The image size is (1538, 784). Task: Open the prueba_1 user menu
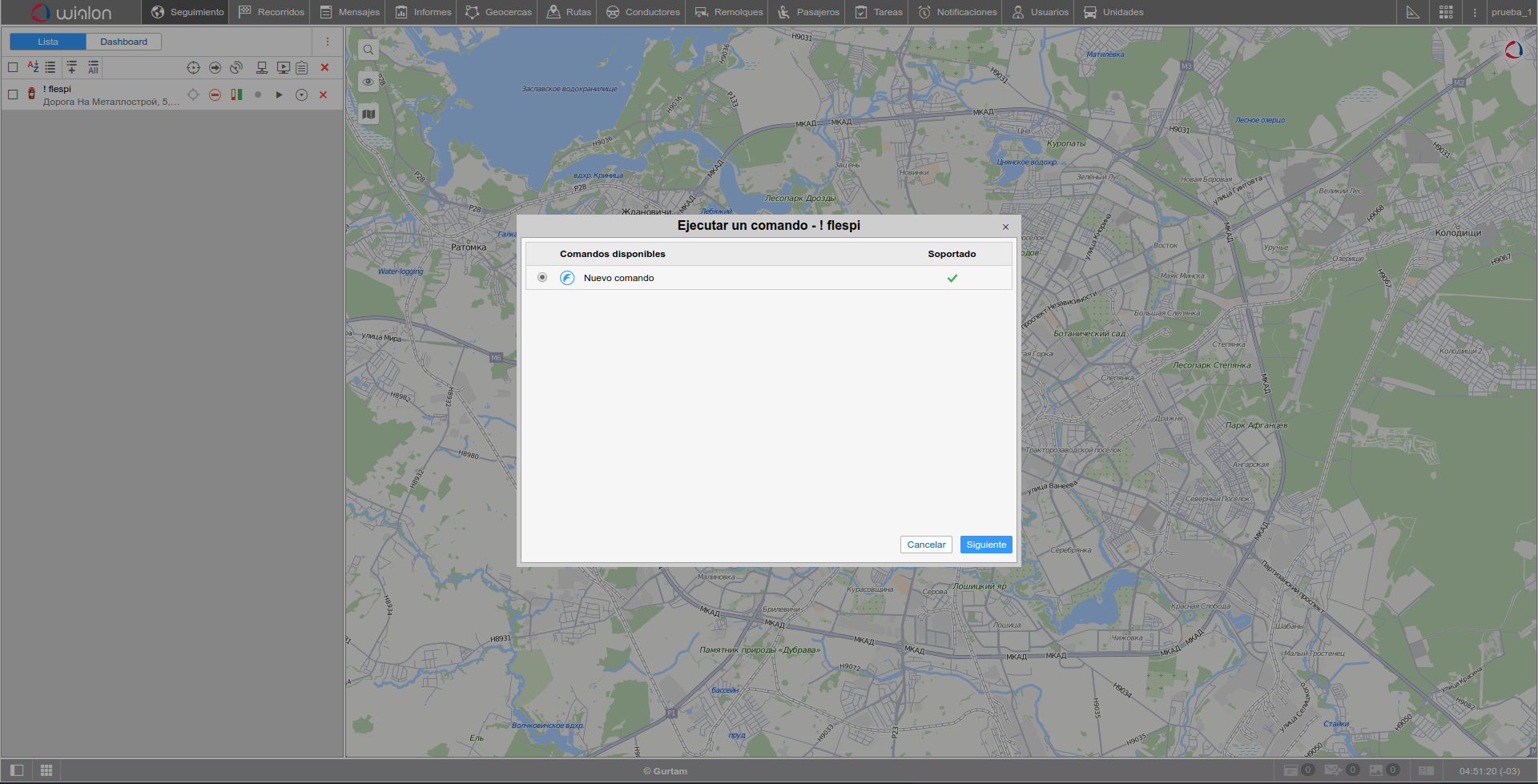[1511, 12]
